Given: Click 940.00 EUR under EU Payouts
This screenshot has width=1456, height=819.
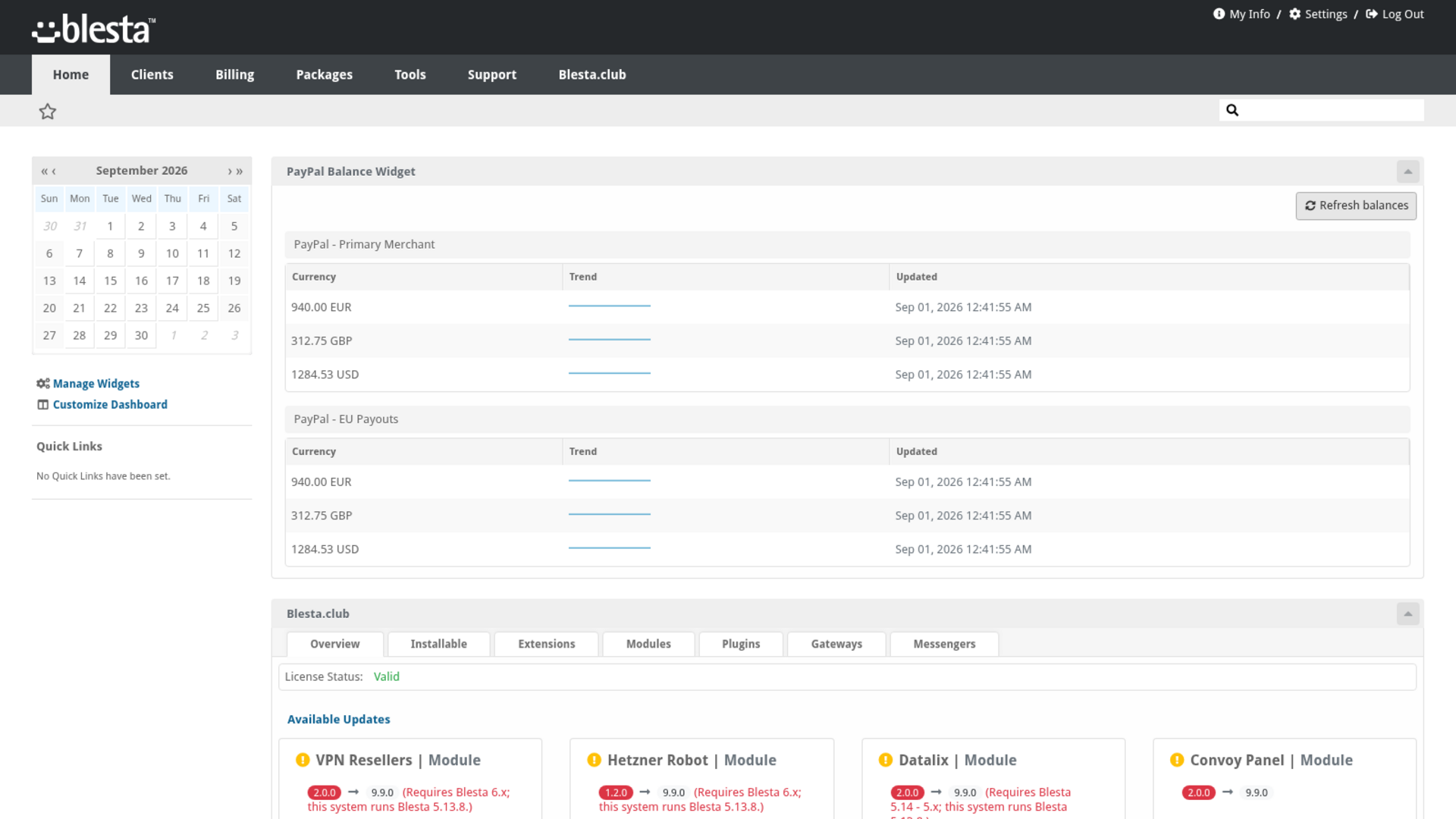Looking at the screenshot, I should 322,482.
